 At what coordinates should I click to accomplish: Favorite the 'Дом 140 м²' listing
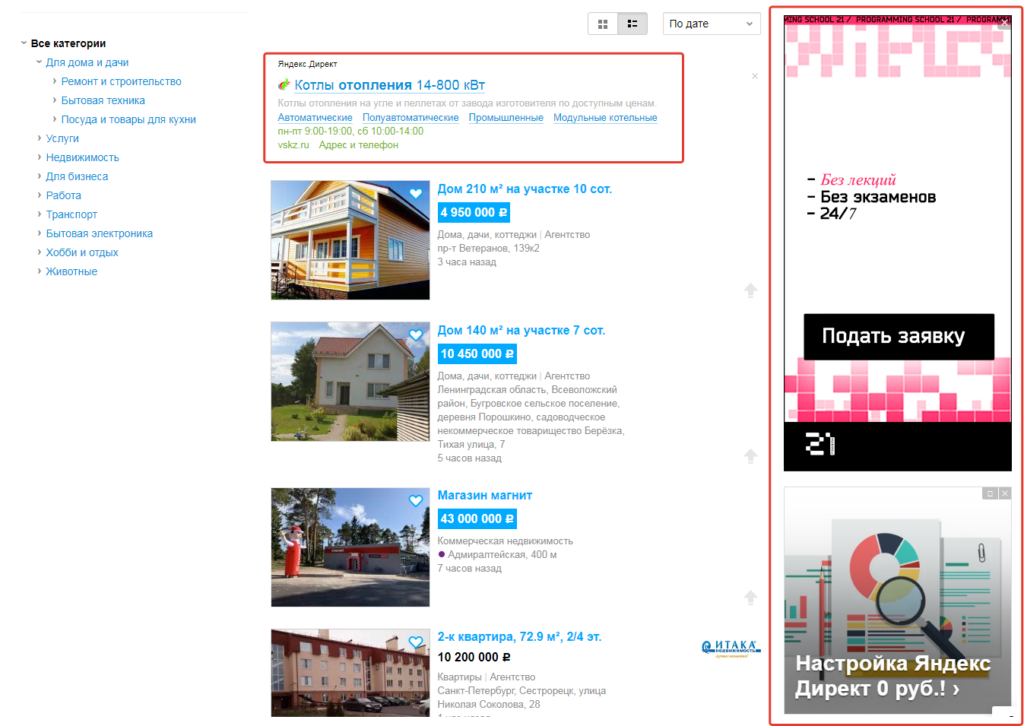[x=416, y=335]
